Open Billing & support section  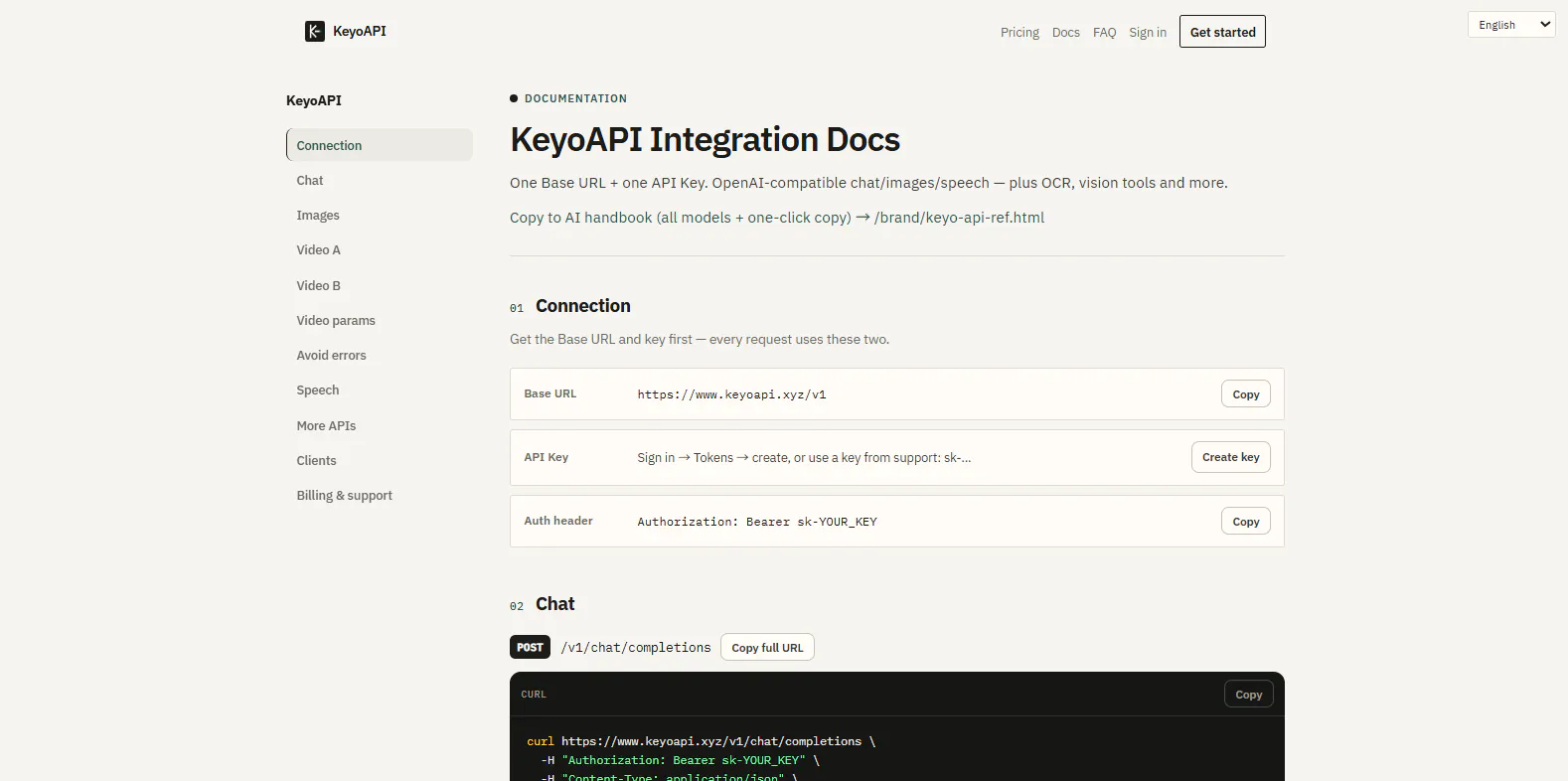click(x=380, y=495)
